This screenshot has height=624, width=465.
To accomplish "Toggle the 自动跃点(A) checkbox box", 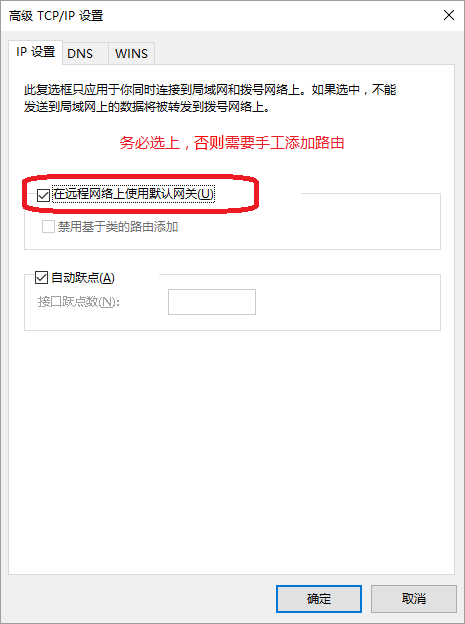I will [x=41, y=277].
